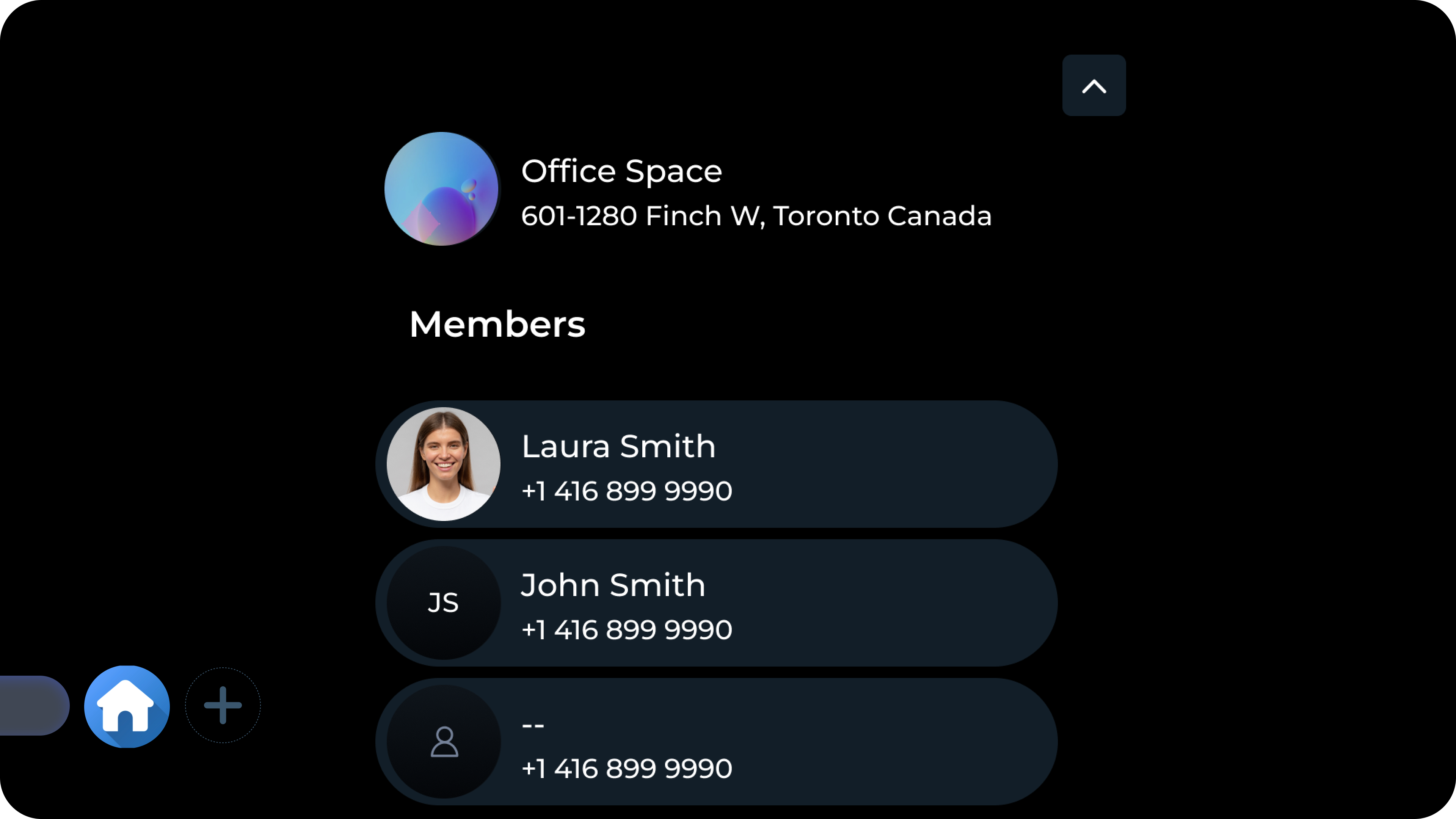
Task: Select the partially hidden pill at the left edge
Action: (x=34, y=705)
